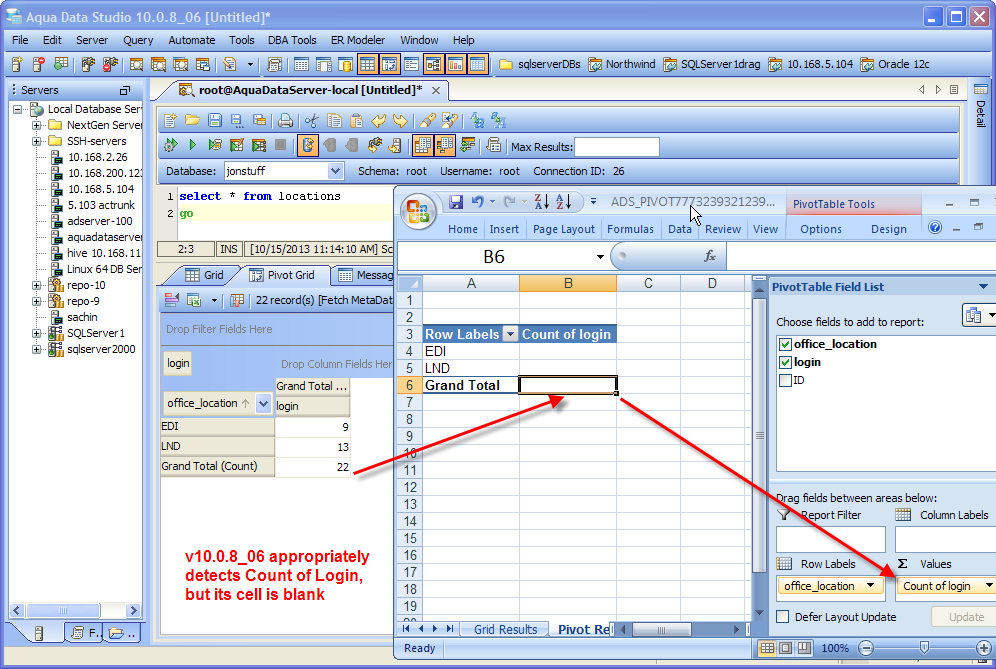
Task: Click New file icon in query toolbar
Action: [170, 121]
